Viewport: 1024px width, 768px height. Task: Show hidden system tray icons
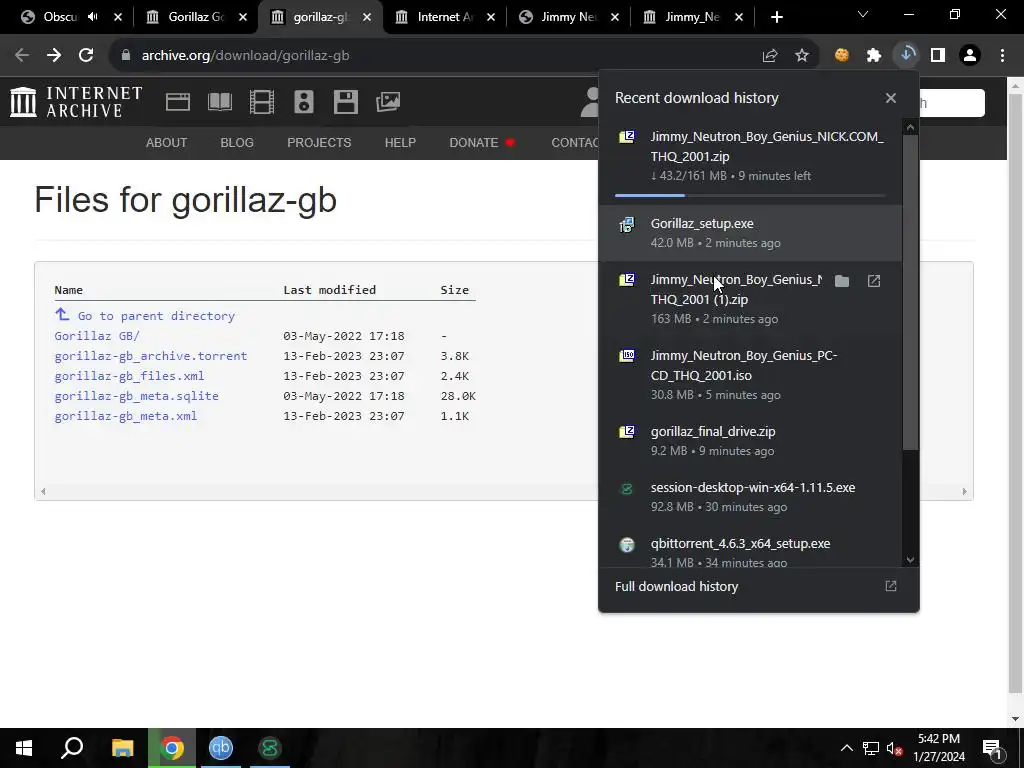(x=846, y=748)
